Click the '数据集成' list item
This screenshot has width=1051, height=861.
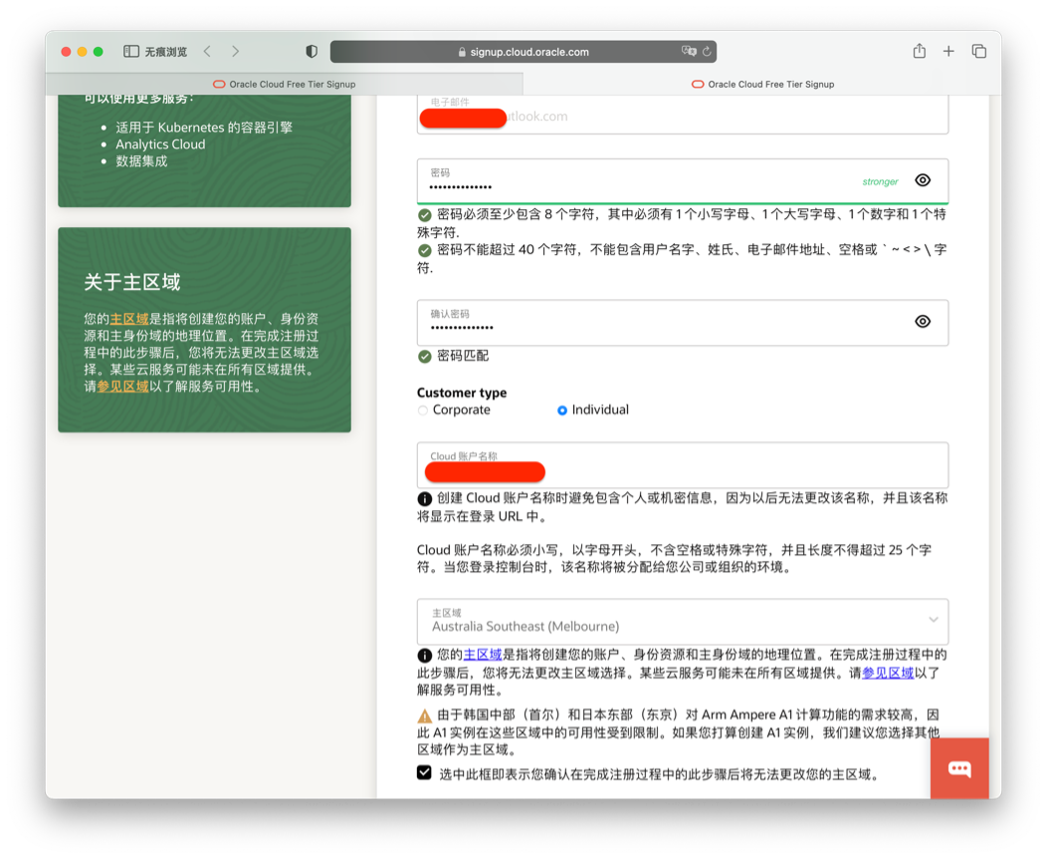(141, 161)
